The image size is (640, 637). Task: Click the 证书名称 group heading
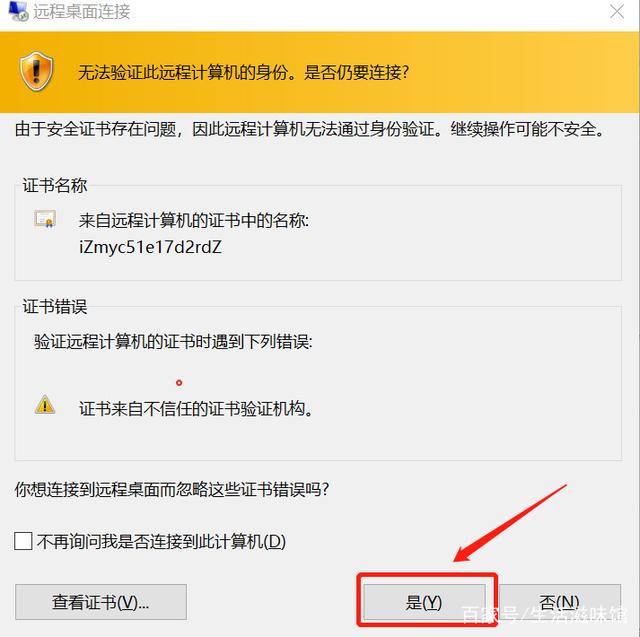[x=55, y=185]
